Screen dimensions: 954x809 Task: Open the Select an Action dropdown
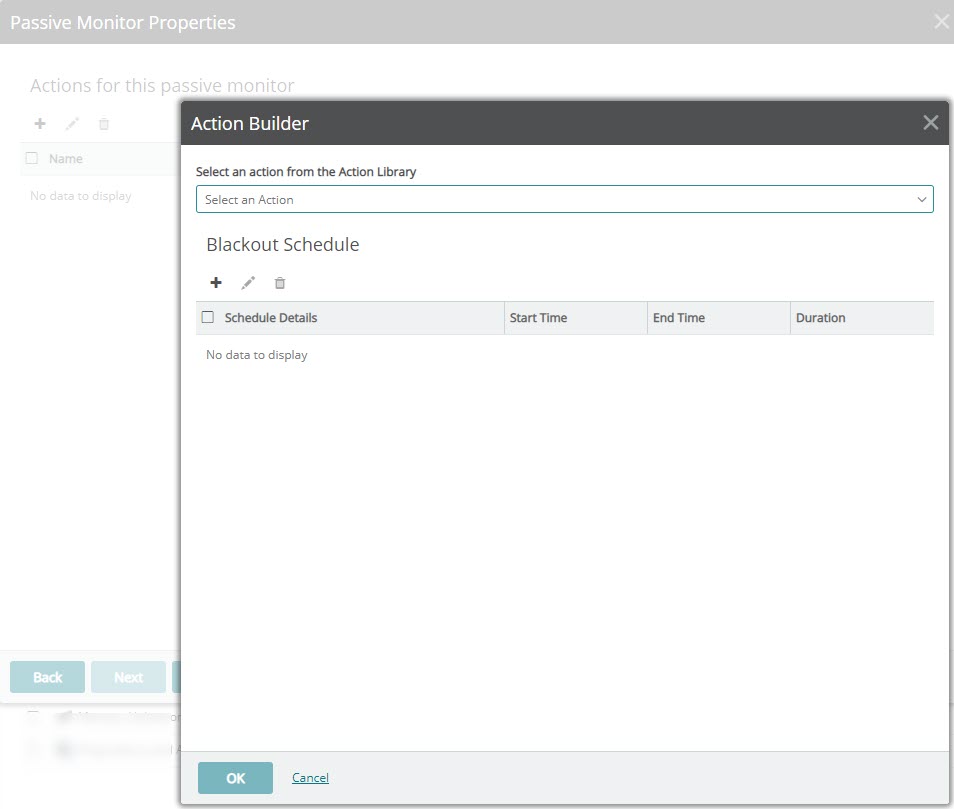(x=564, y=199)
